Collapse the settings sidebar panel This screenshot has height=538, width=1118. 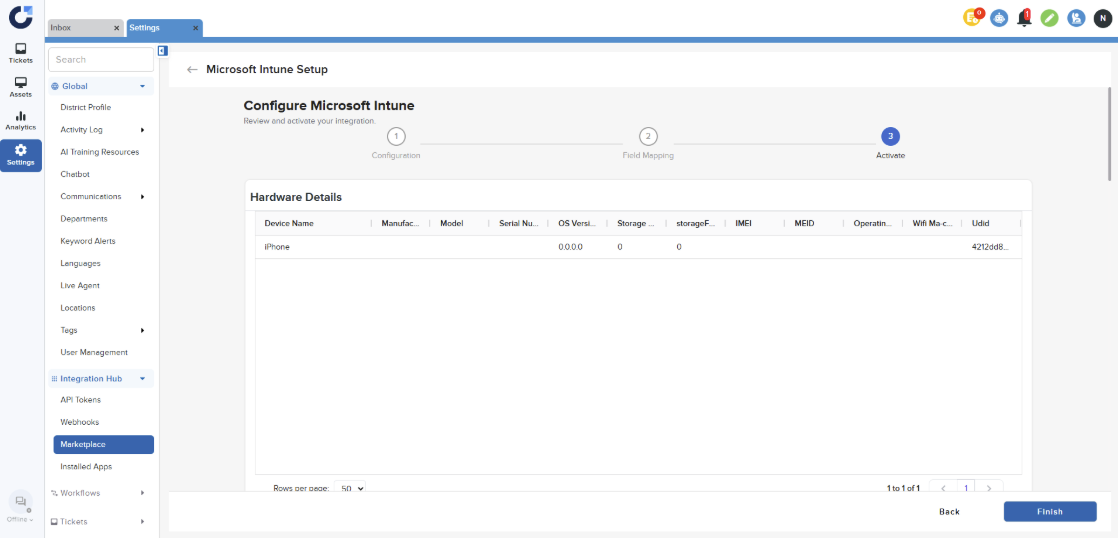point(162,51)
